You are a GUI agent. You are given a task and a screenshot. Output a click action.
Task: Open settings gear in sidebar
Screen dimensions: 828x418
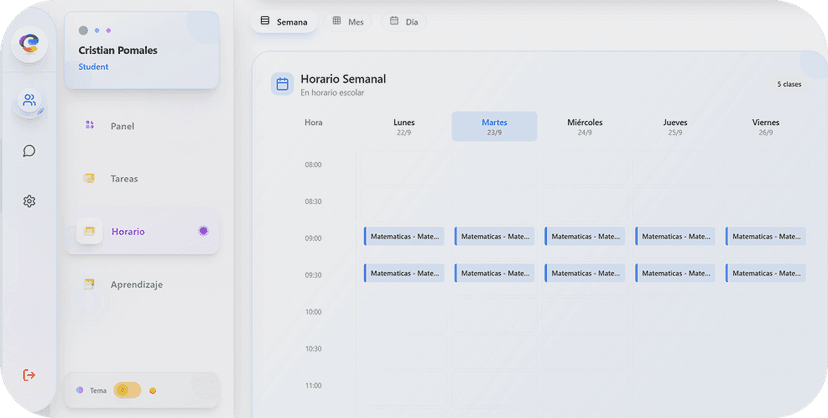click(29, 201)
